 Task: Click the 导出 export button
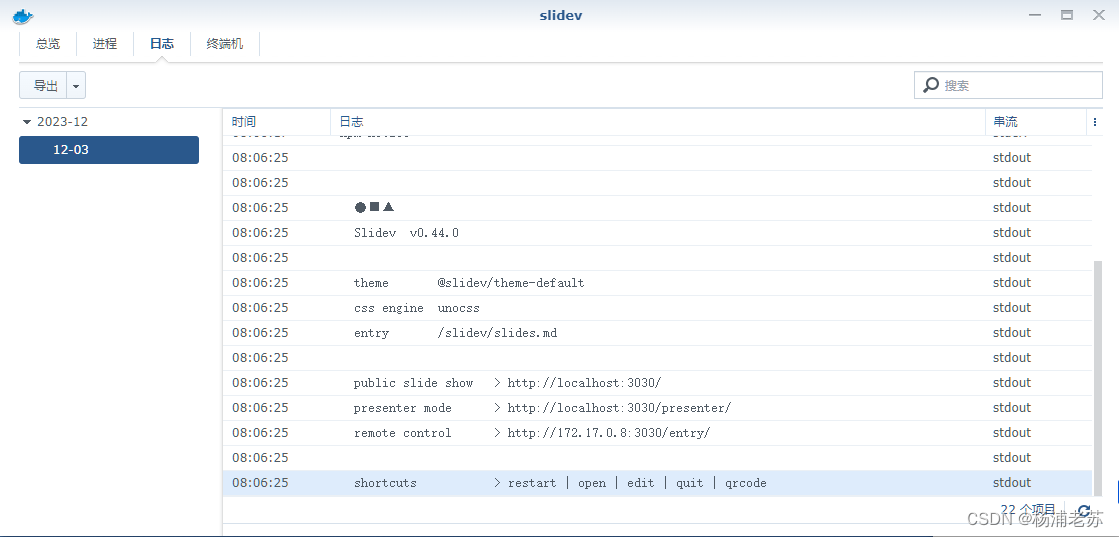click(44, 85)
